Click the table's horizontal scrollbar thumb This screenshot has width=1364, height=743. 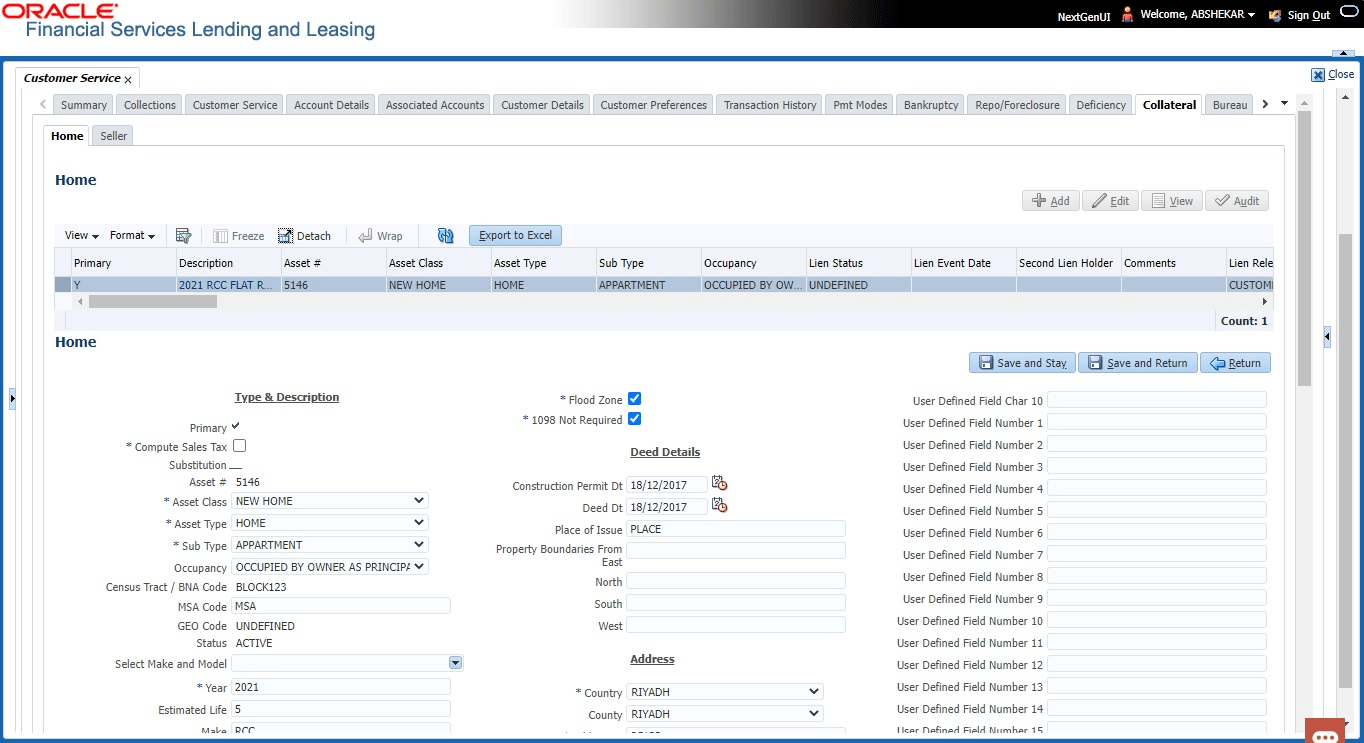153,301
